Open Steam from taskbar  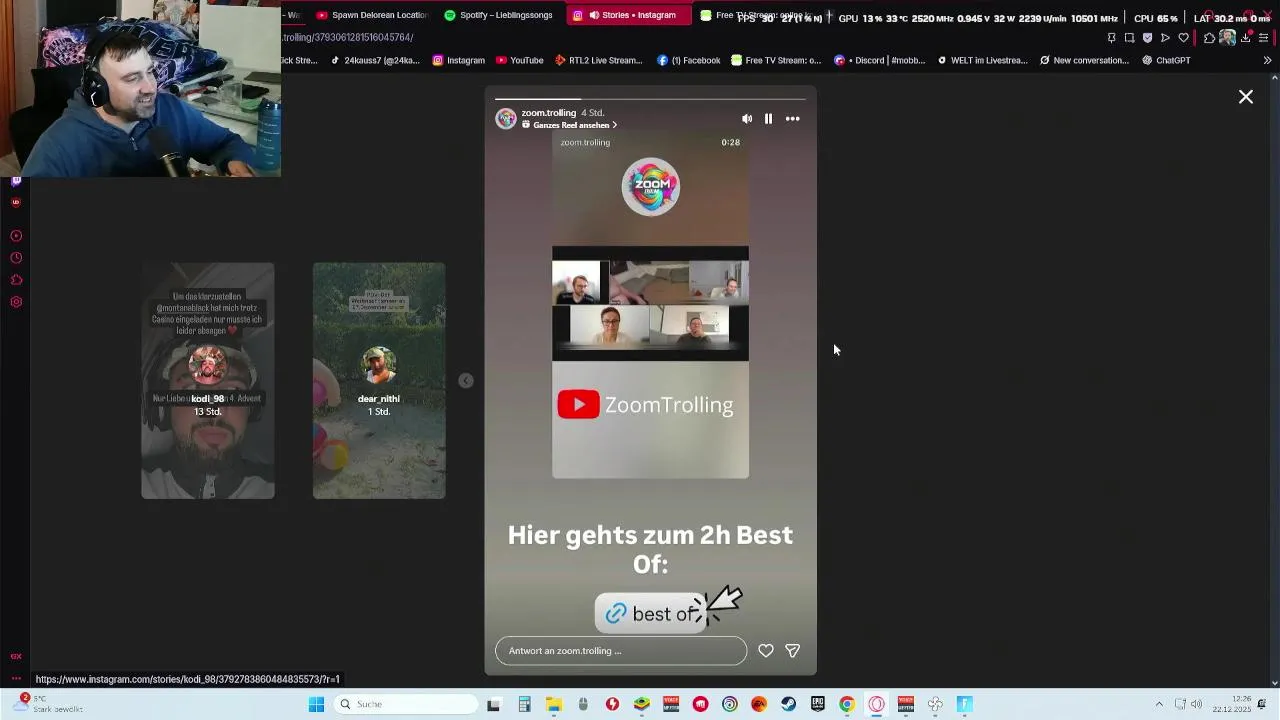coord(789,704)
